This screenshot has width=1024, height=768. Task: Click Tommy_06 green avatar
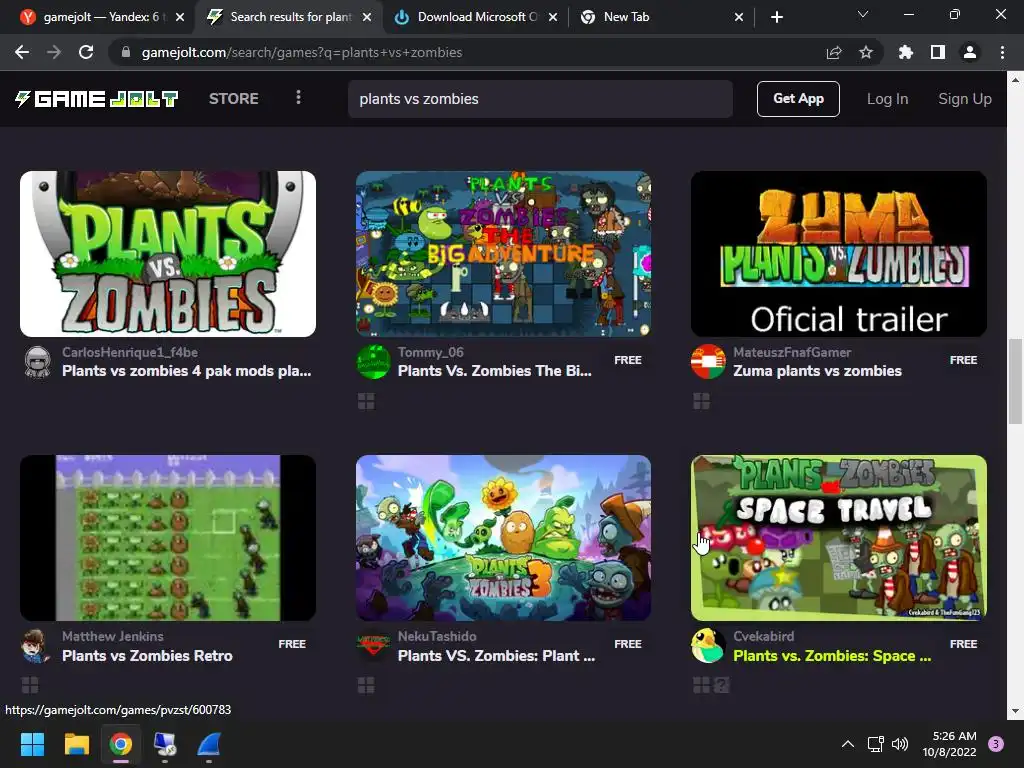(x=373, y=362)
